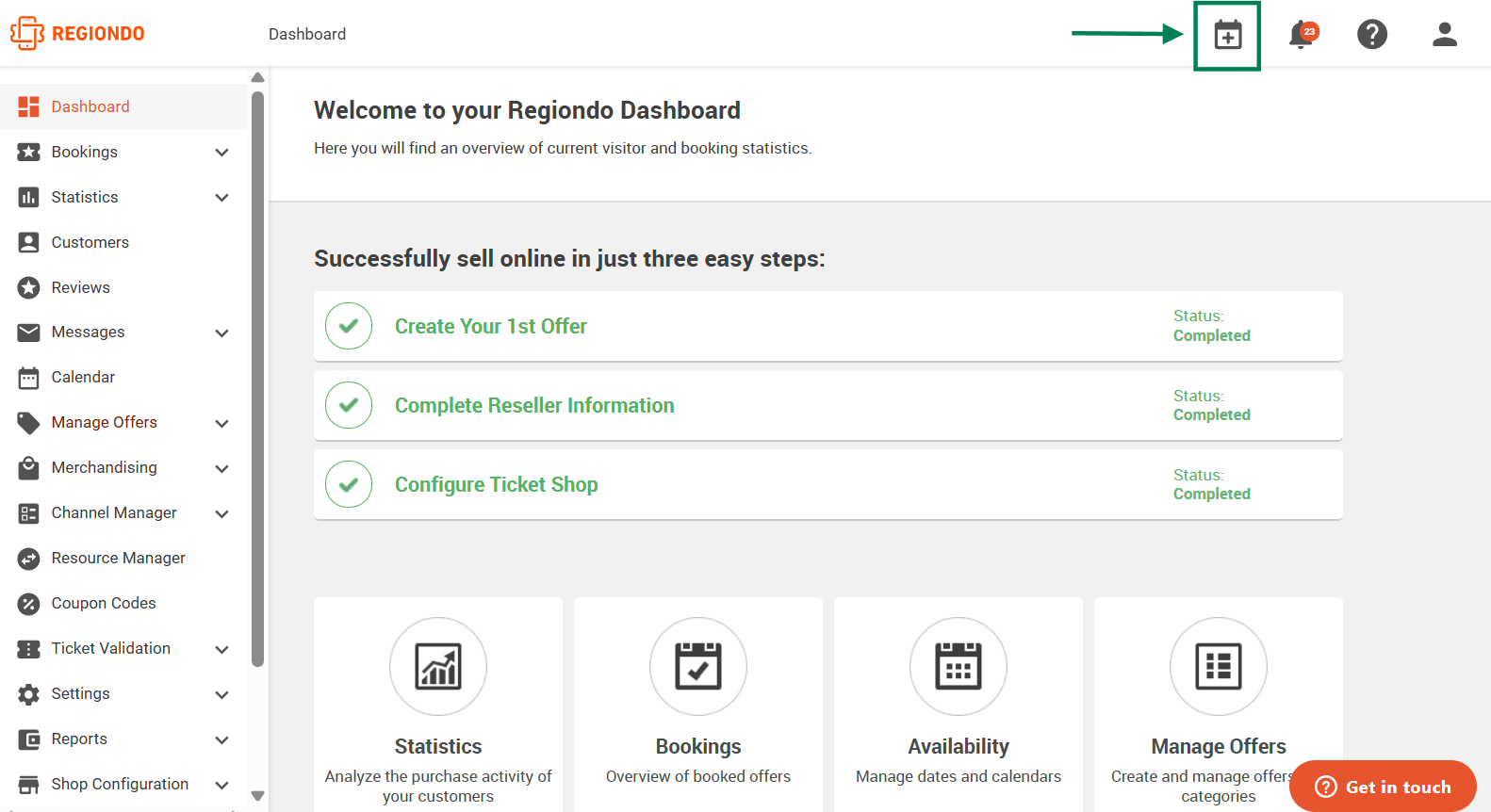
Task: Click the Merchandising bag icon
Action: click(29, 467)
